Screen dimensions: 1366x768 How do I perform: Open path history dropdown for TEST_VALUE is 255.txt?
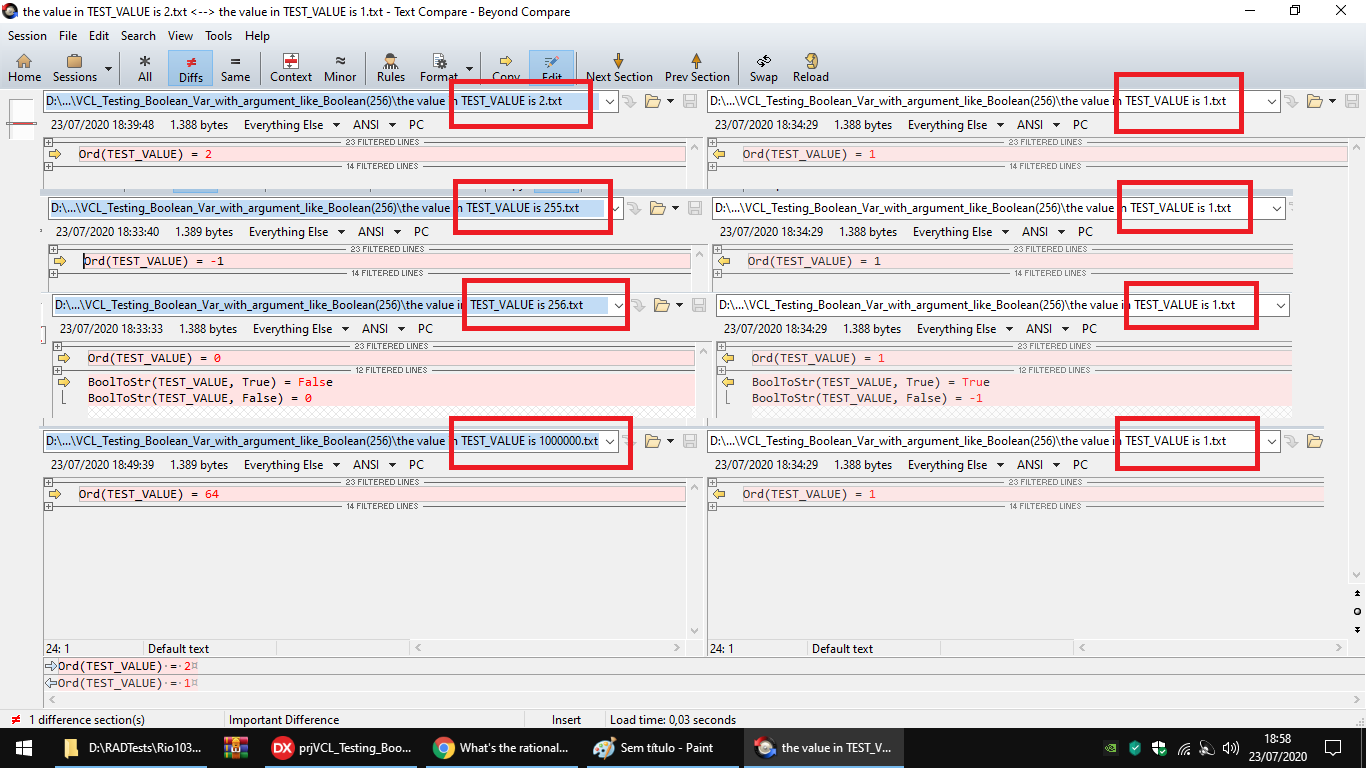pyautogui.click(x=614, y=208)
